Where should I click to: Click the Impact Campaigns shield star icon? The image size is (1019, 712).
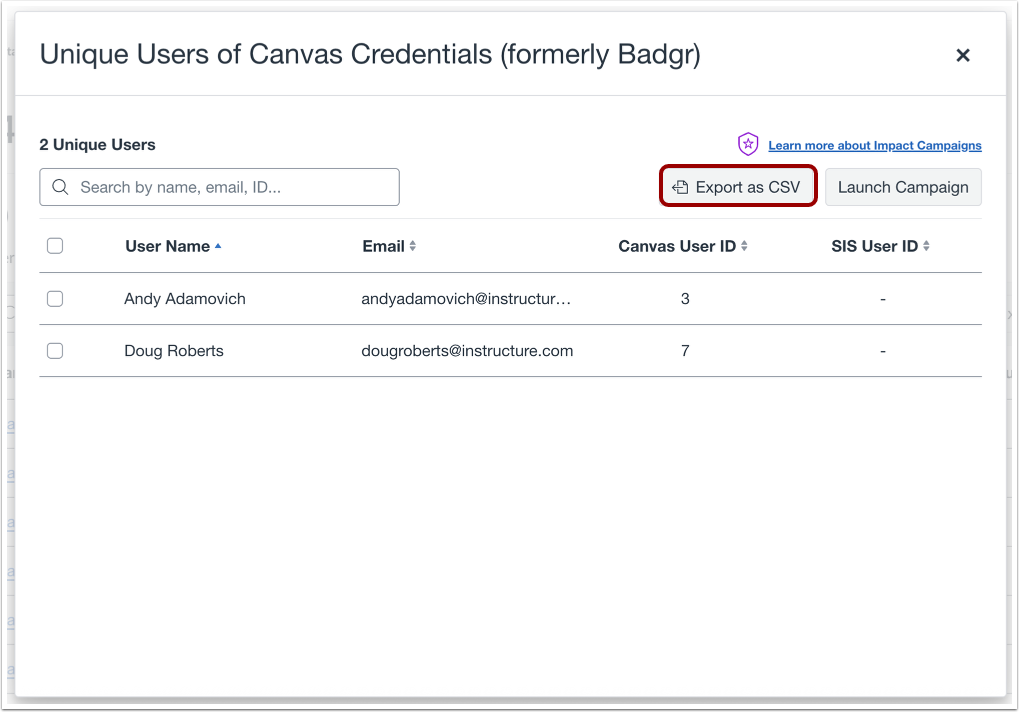pyautogui.click(x=748, y=144)
